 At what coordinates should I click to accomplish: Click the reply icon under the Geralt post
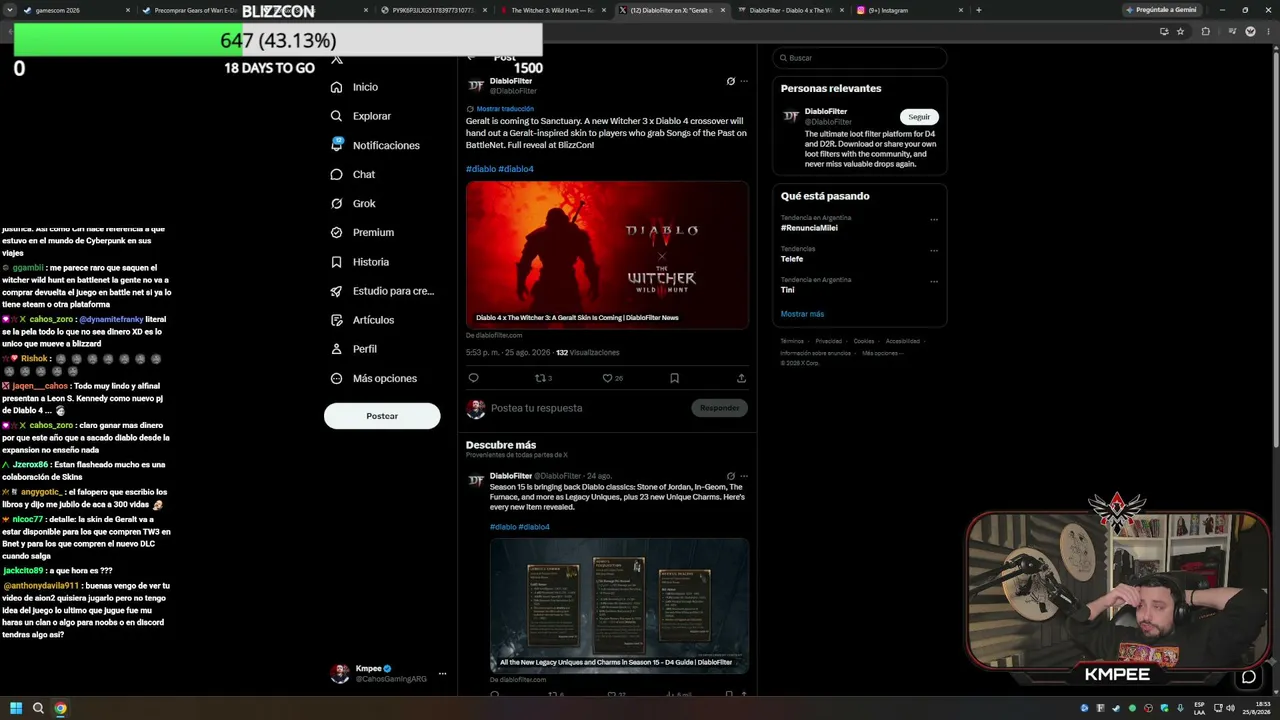point(474,378)
